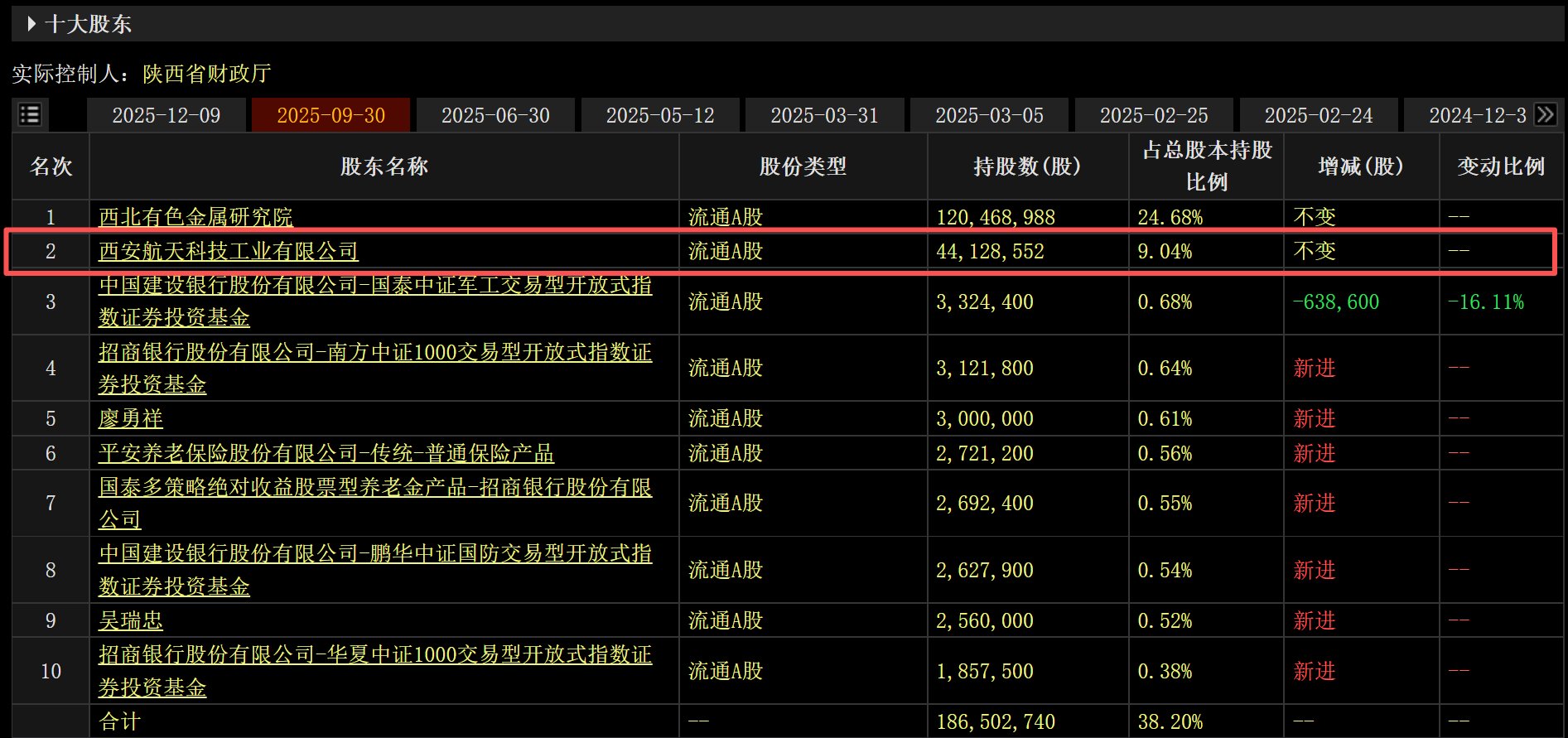Screen dimensions: 1568x738
Task: Click the 股东名称 column header
Action: coord(384,166)
